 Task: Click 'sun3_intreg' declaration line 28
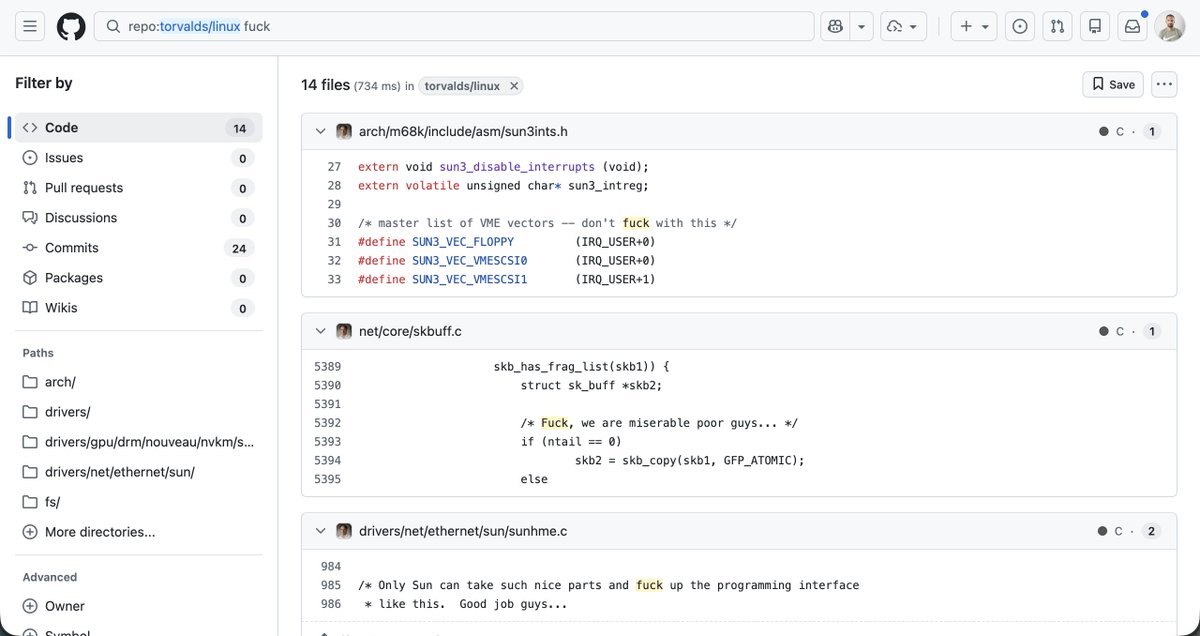(503, 186)
